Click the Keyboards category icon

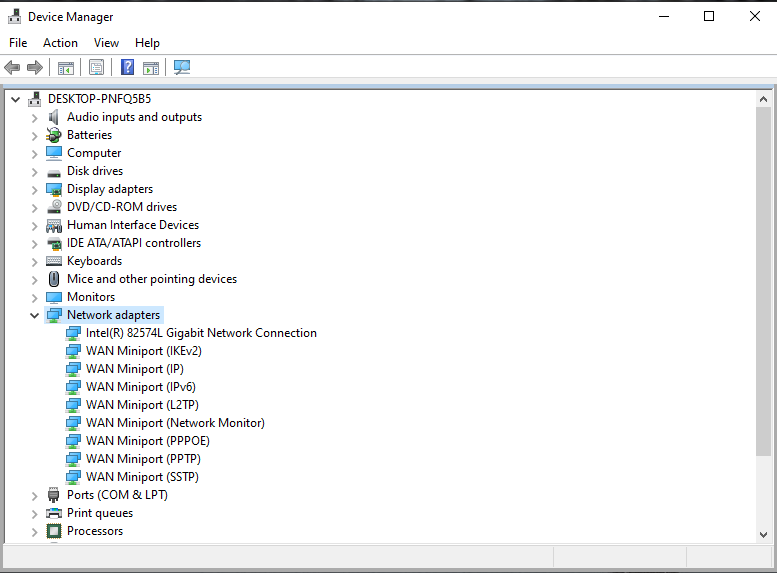54,261
